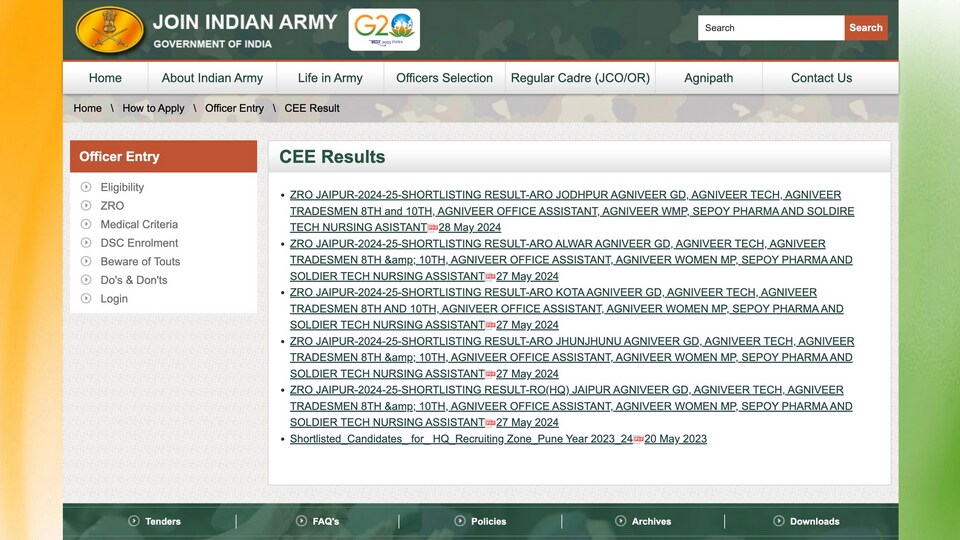This screenshot has height=540, width=960.
Task: Click the bullet icon beside Beware of Touts
Action: [x=86, y=261]
